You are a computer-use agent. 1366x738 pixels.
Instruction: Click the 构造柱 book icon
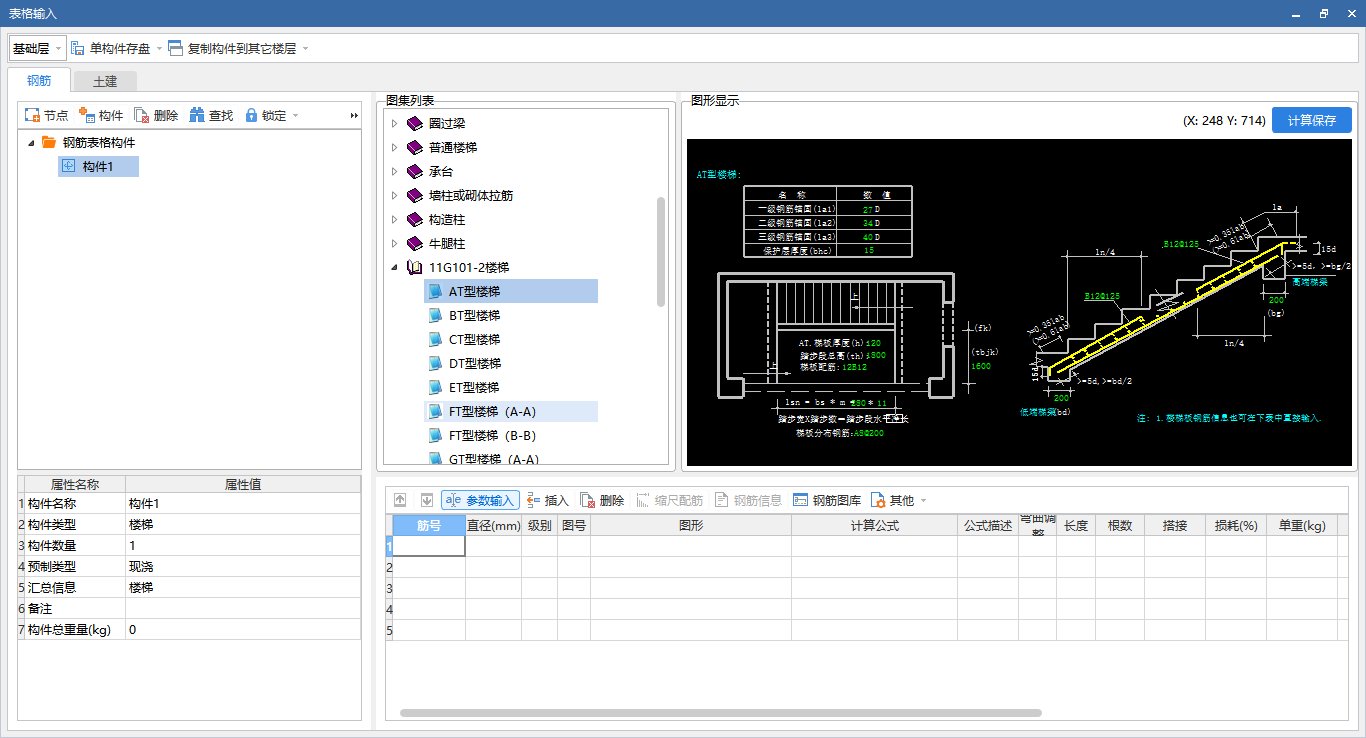415,219
